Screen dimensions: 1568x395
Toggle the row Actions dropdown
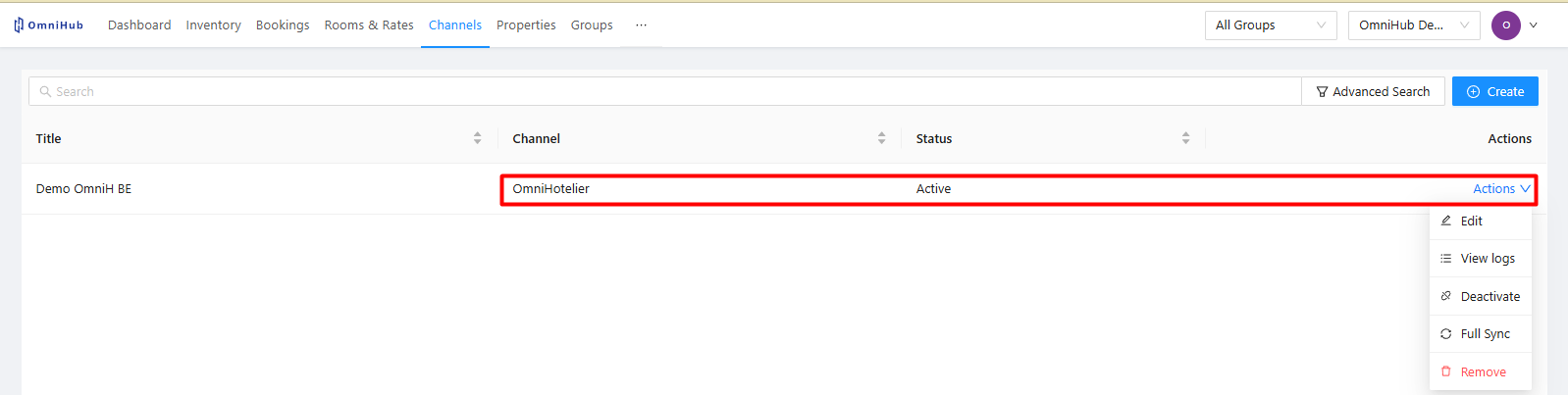coord(1501,189)
